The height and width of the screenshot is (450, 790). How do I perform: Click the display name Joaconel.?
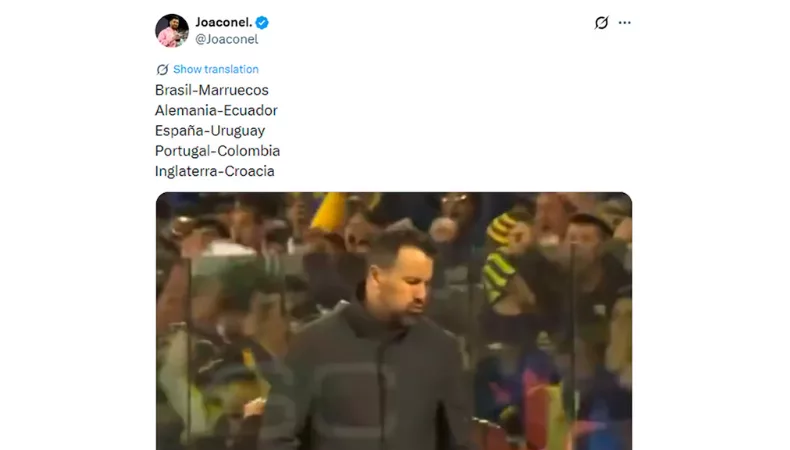[224, 22]
